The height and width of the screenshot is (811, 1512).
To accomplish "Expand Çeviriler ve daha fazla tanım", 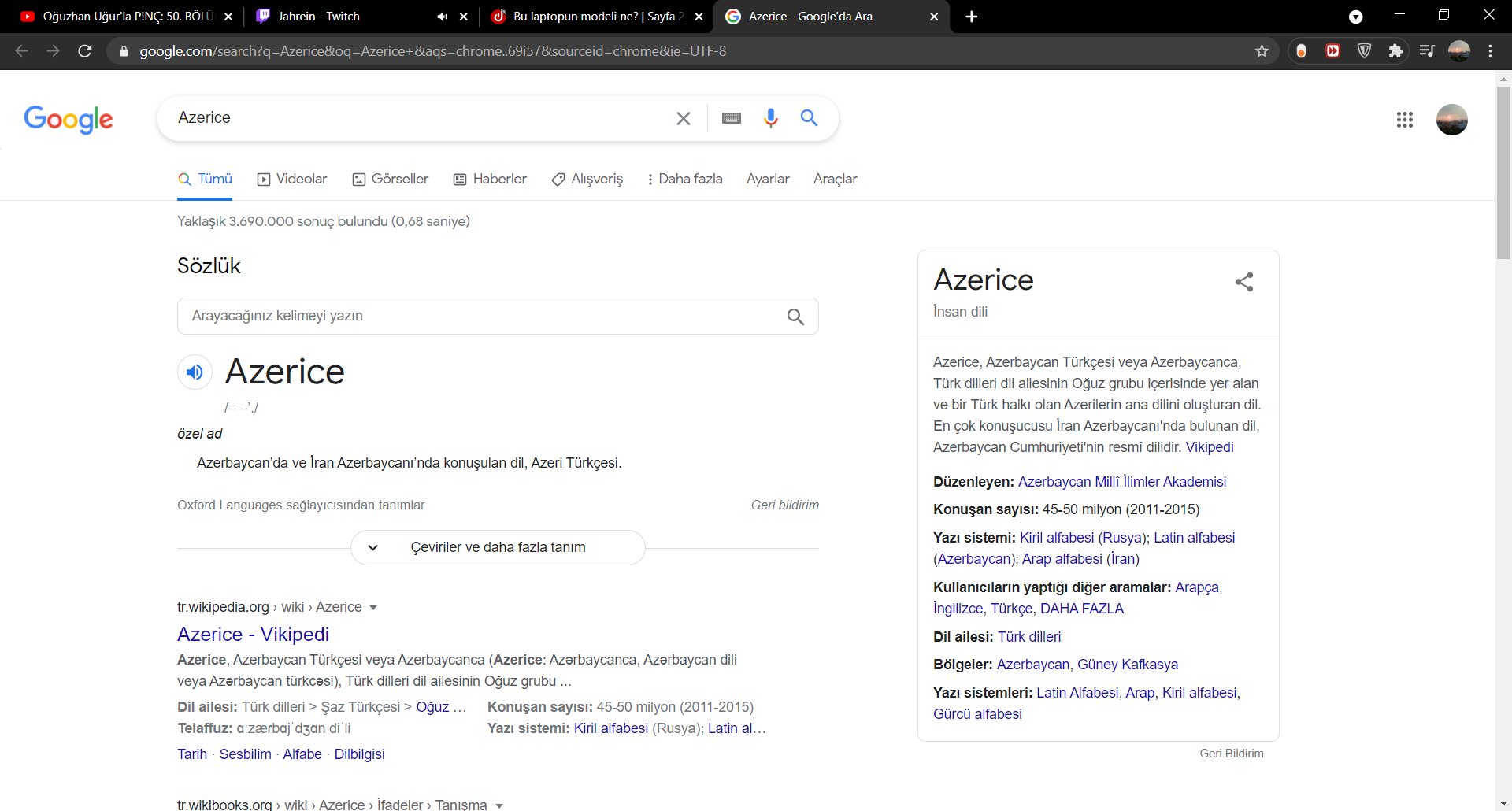I will [x=498, y=547].
